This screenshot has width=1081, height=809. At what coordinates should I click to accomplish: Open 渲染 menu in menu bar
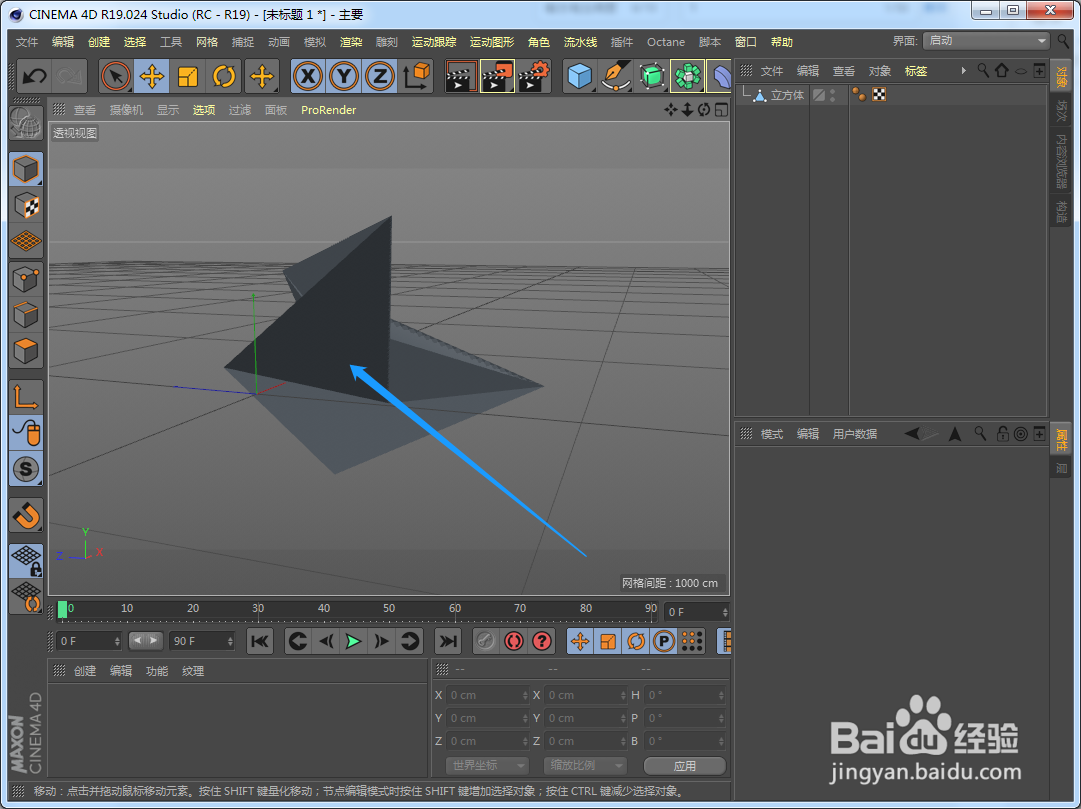click(351, 42)
